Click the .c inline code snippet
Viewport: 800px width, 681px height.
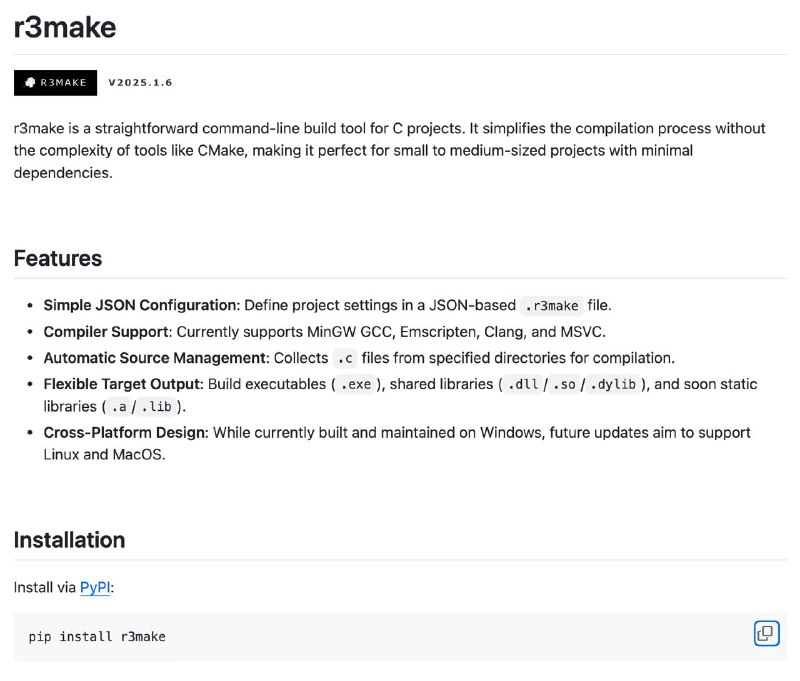[x=345, y=359]
